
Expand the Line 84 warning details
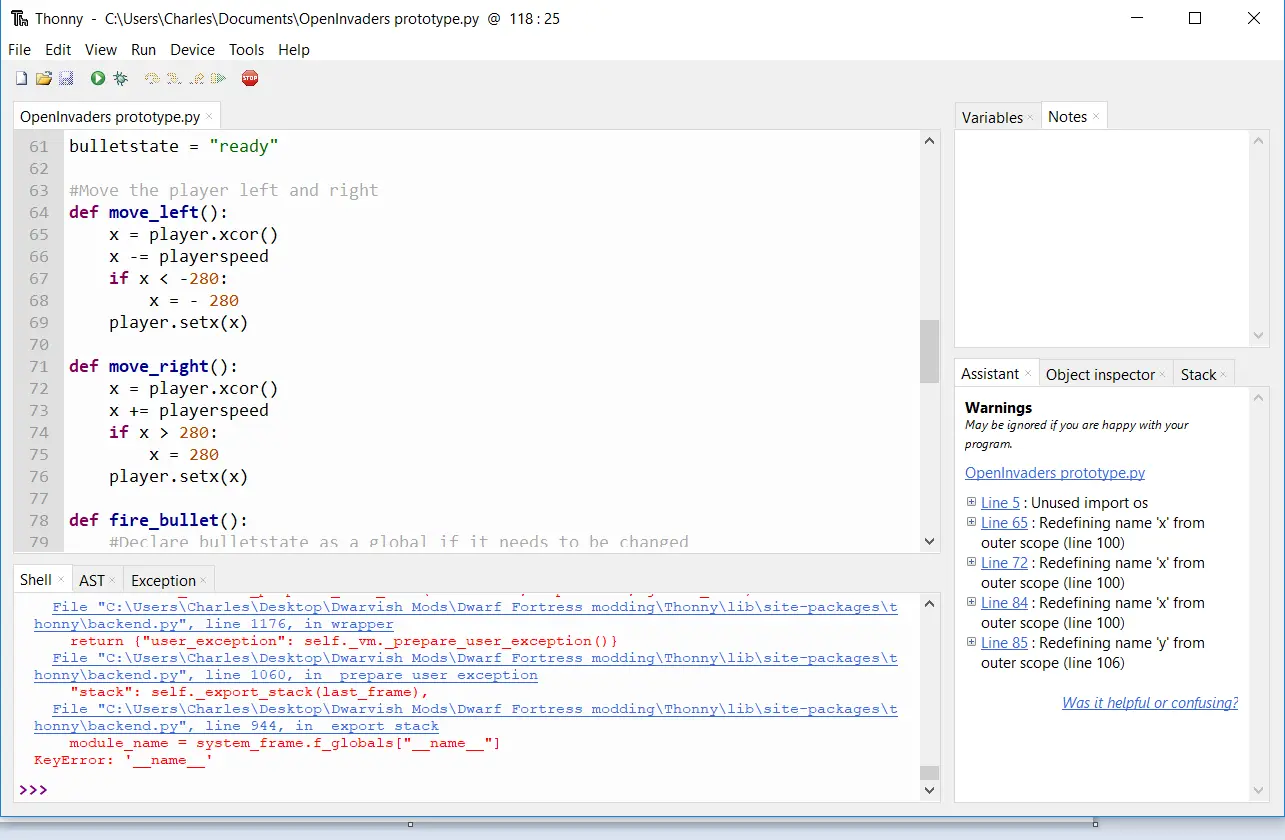[971, 602]
